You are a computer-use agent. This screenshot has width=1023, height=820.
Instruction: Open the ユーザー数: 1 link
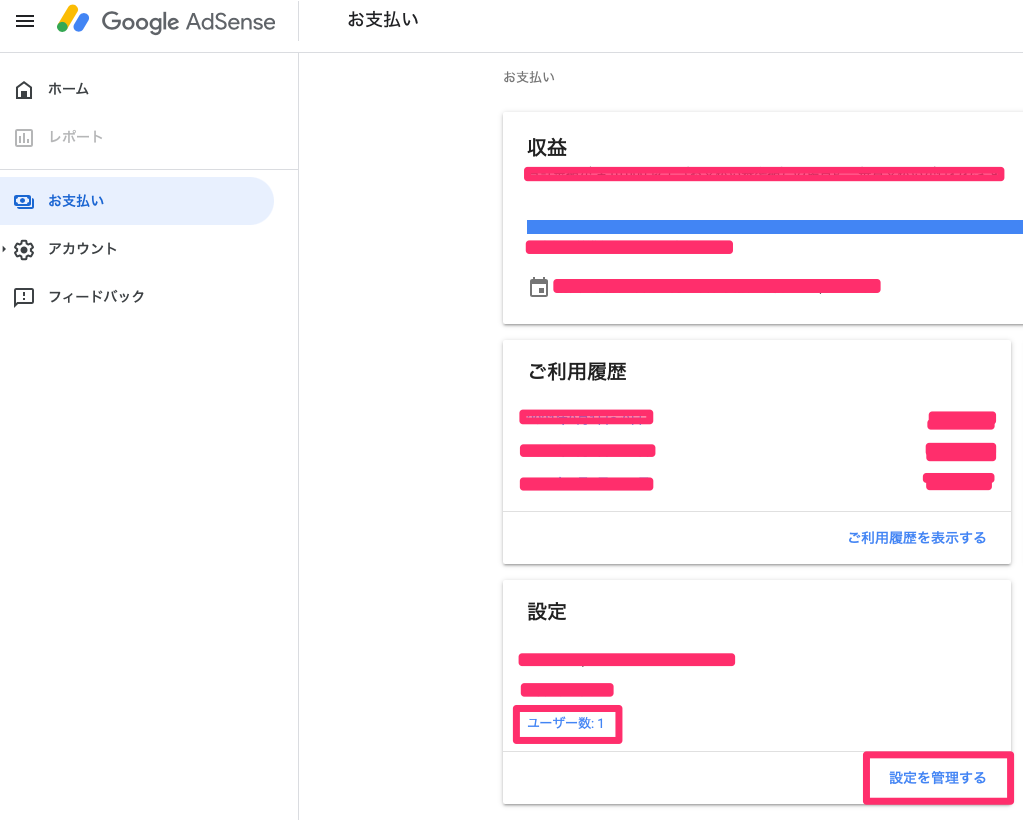point(566,723)
